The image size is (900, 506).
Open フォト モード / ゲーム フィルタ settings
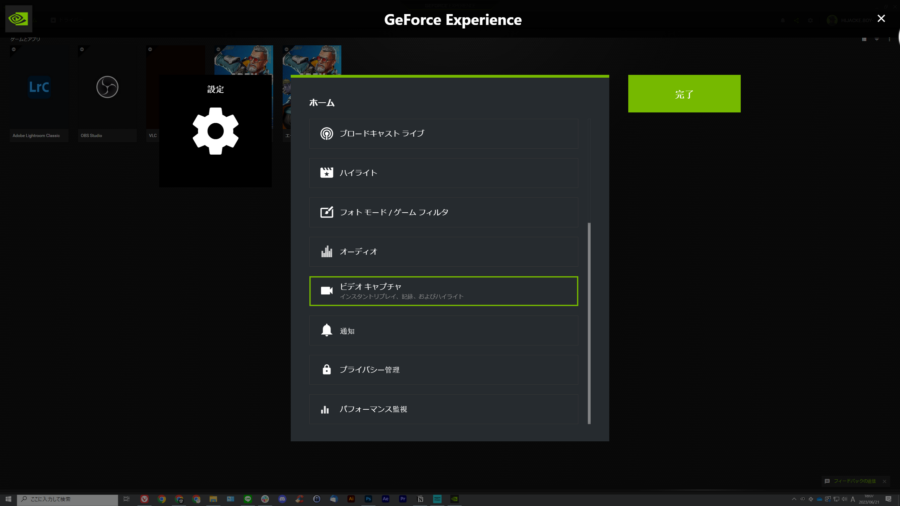click(x=443, y=212)
